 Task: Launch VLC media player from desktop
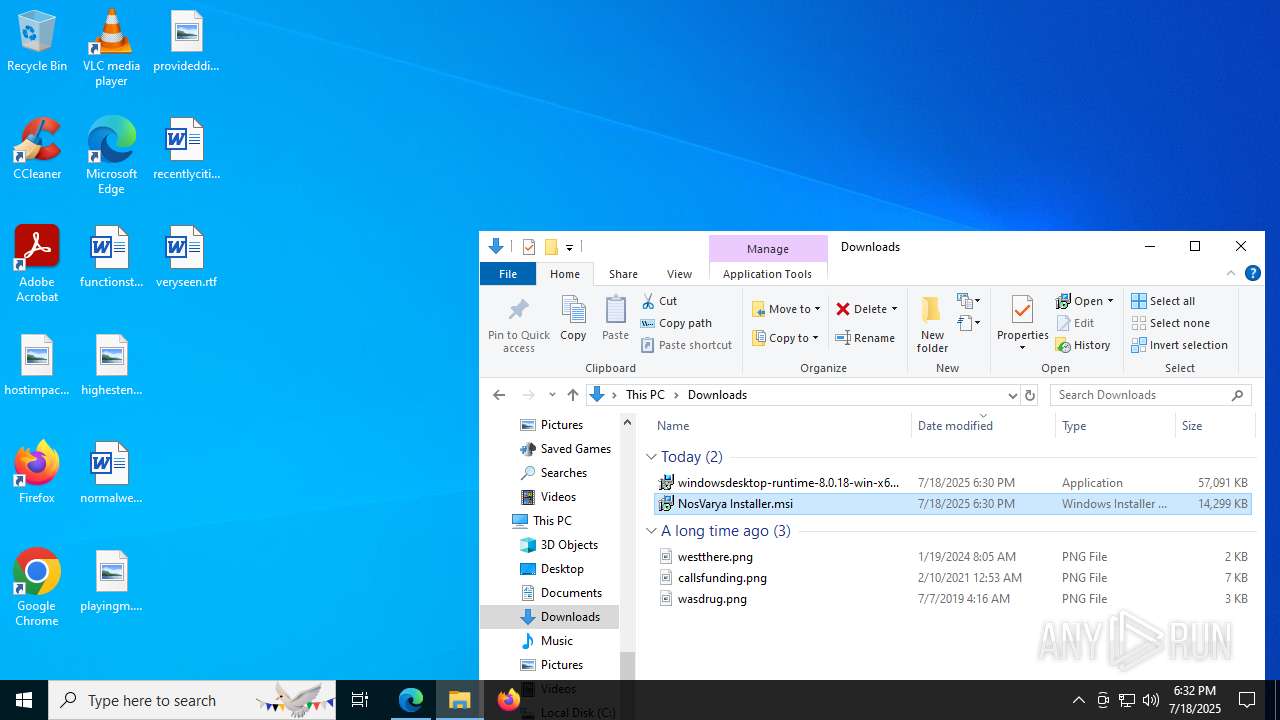pos(111,48)
